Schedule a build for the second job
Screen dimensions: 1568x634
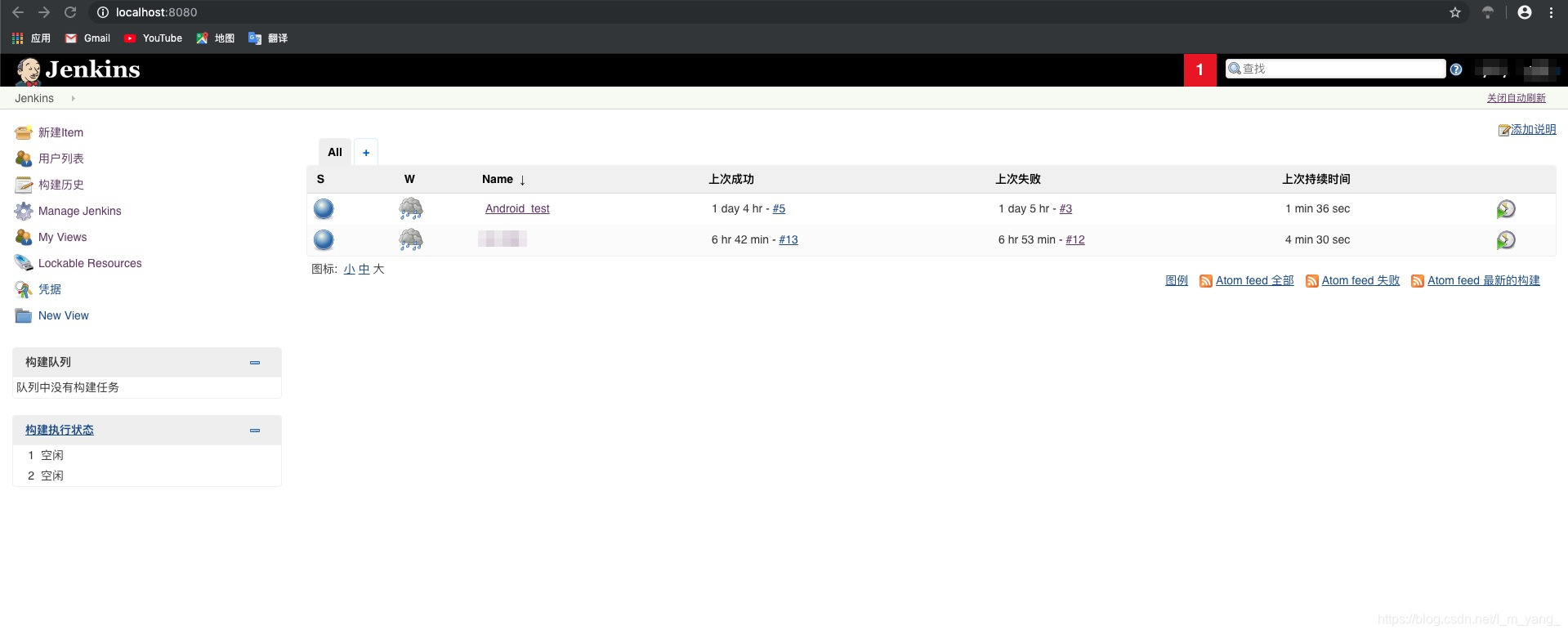[x=1506, y=240]
